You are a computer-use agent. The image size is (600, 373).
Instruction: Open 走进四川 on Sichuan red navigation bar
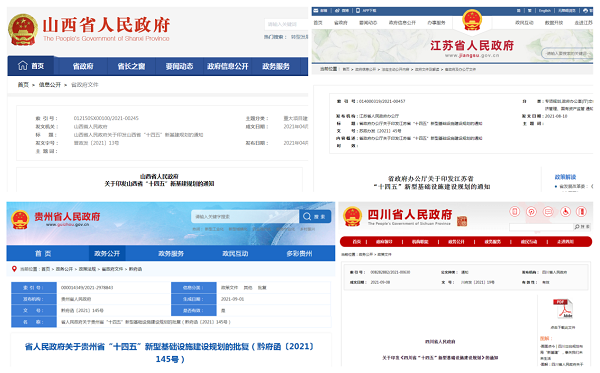pos(565,242)
